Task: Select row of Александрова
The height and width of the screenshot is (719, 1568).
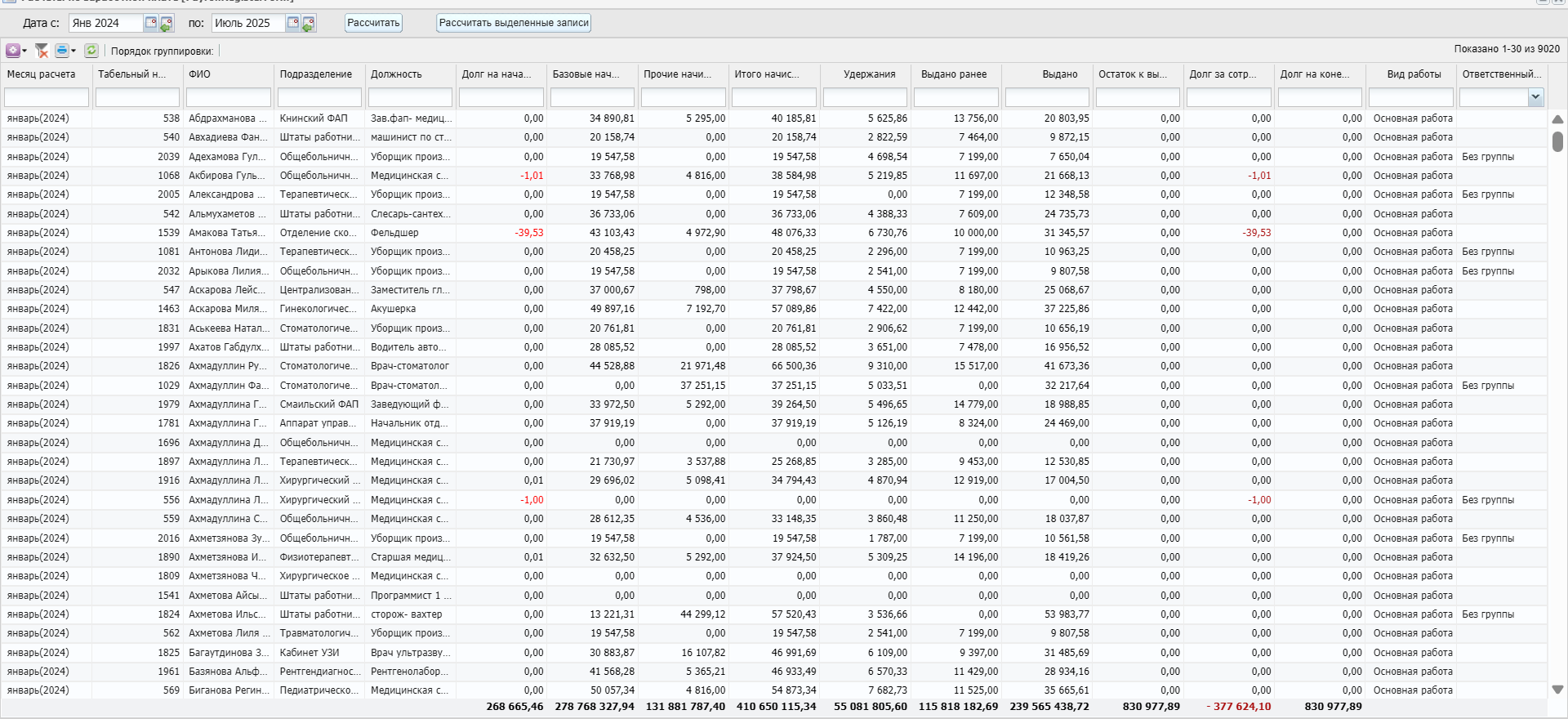Action: tap(774, 194)
